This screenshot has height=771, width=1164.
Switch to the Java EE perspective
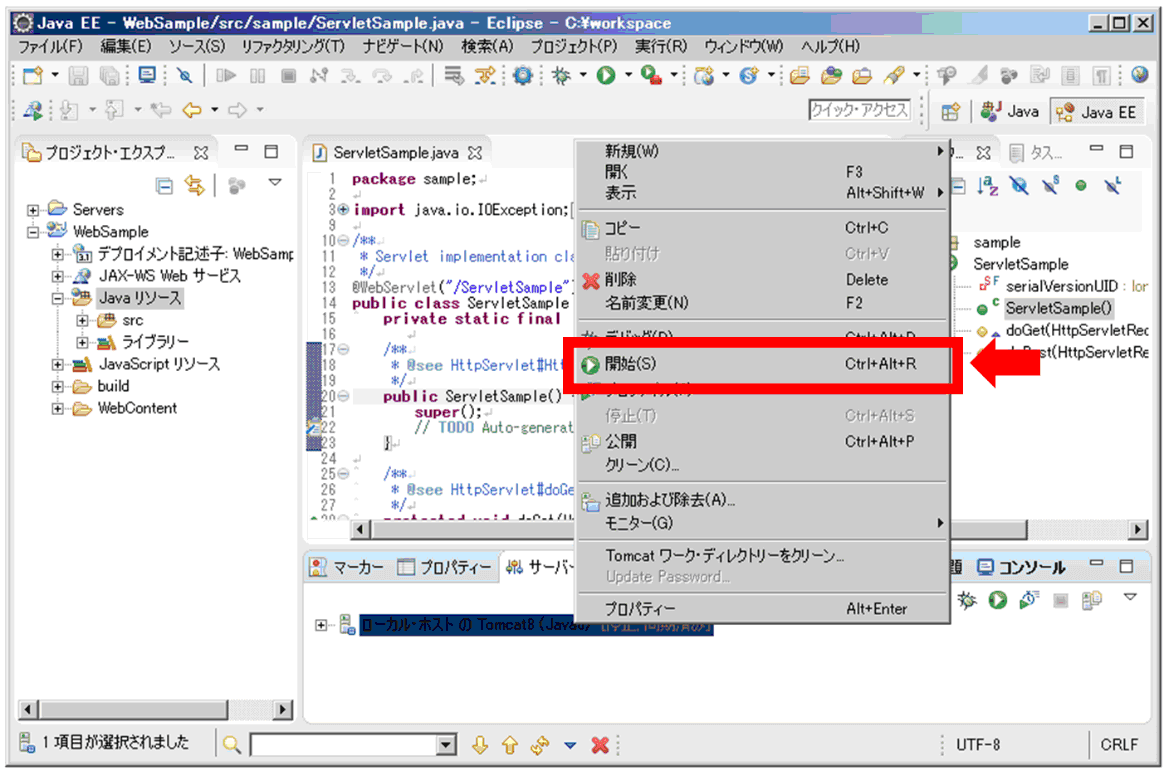[1097, 112]
